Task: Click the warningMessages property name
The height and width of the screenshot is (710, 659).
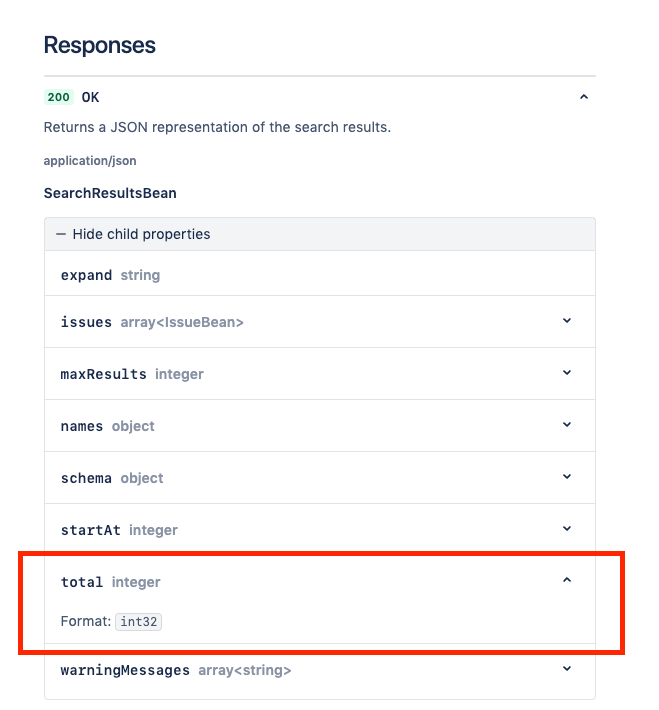Action: (125, 670)
